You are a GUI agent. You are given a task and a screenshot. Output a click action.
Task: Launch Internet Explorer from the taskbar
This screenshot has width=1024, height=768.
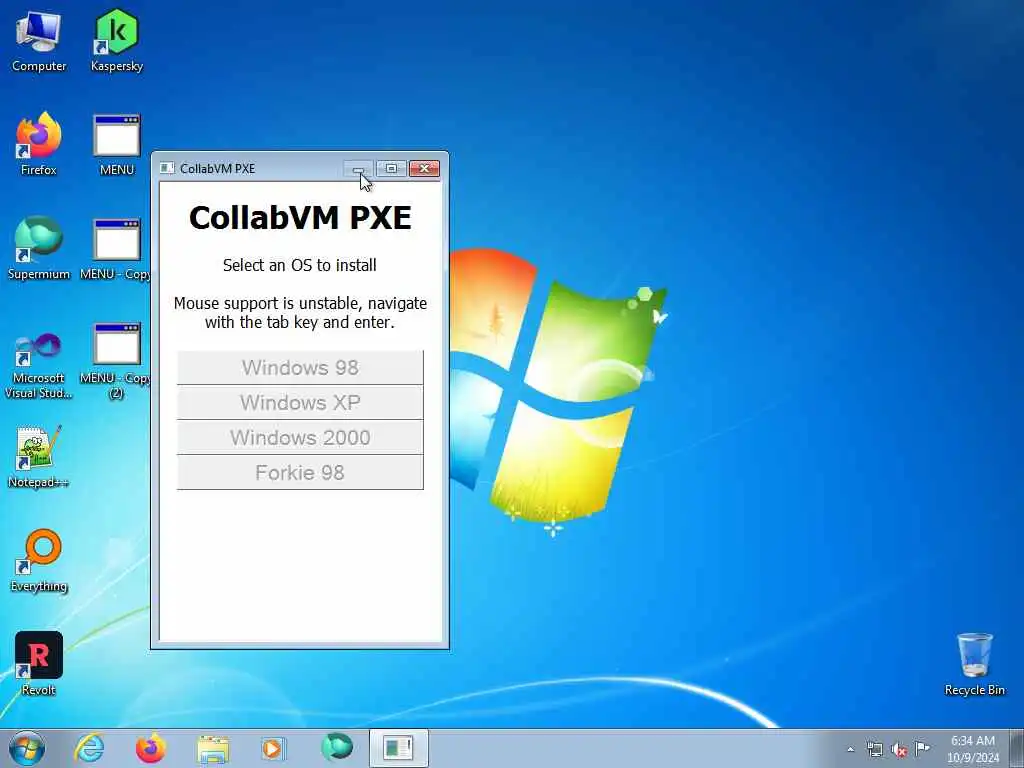click(x=89, y=748)
